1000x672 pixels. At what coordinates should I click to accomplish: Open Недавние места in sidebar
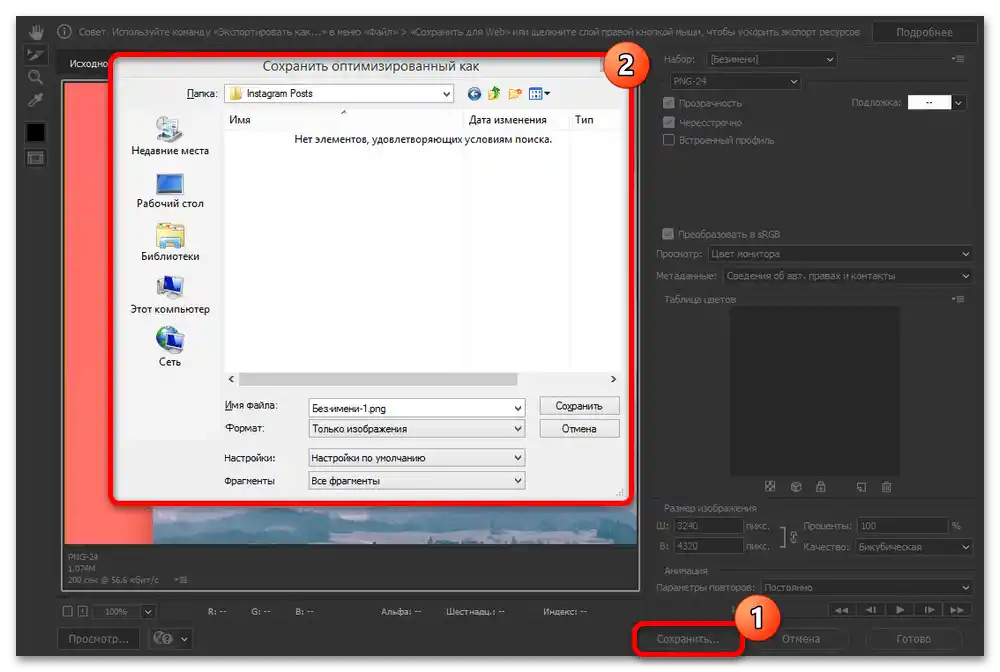pyautogui.click(x=170, y=136)
